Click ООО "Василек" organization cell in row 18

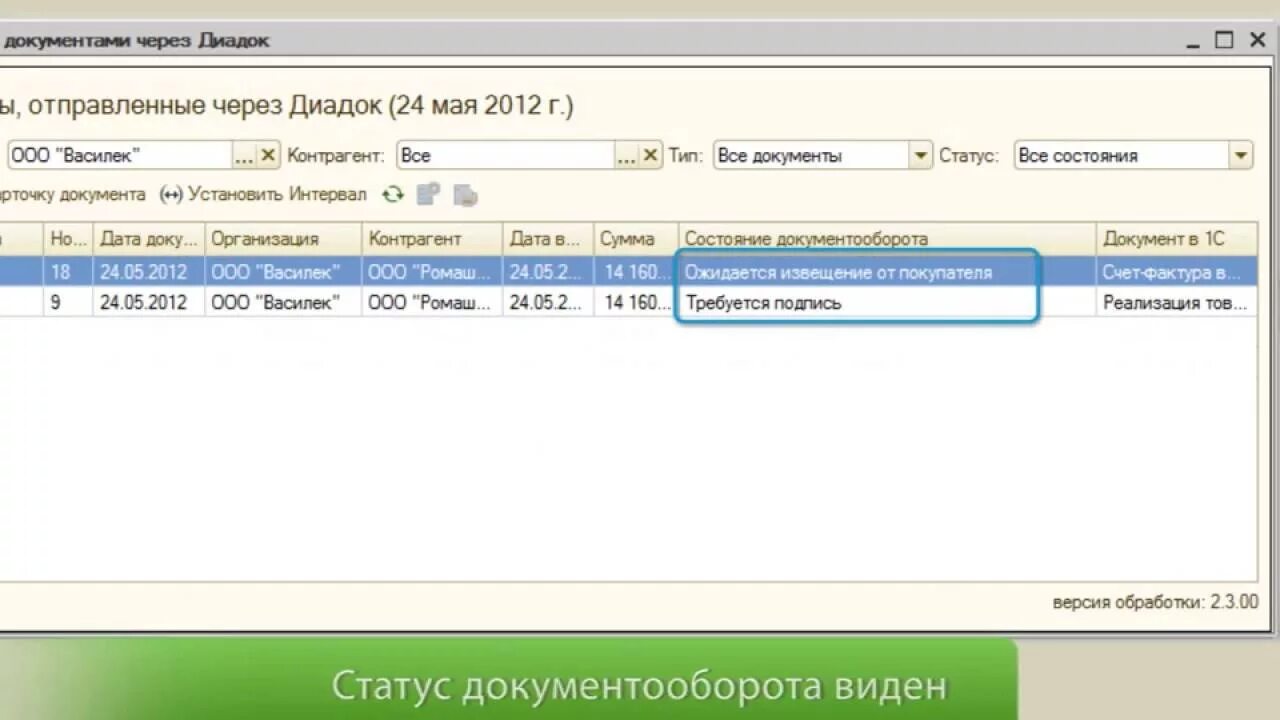(x=283, y=272)
